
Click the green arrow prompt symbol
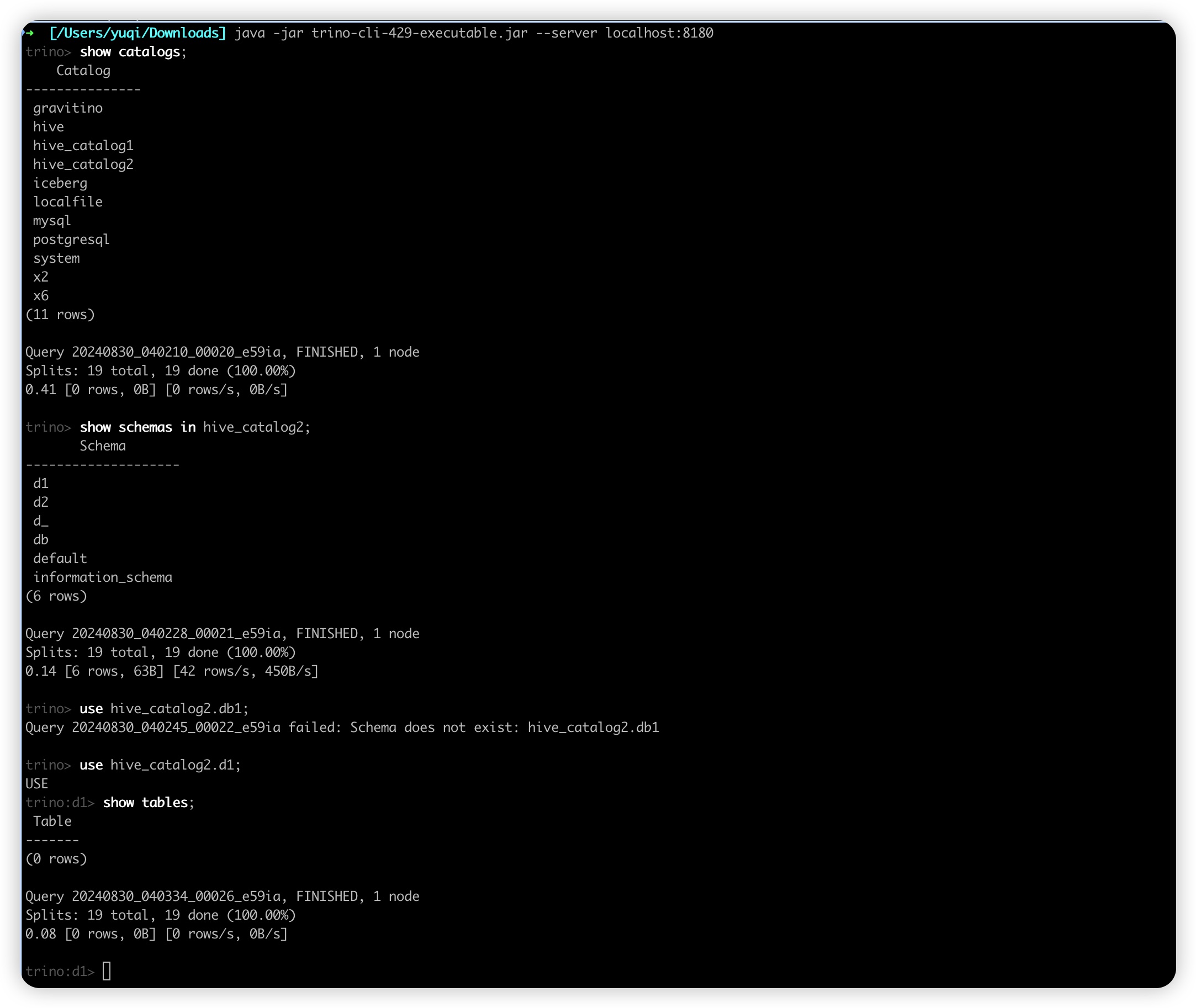tap(30, 33)
